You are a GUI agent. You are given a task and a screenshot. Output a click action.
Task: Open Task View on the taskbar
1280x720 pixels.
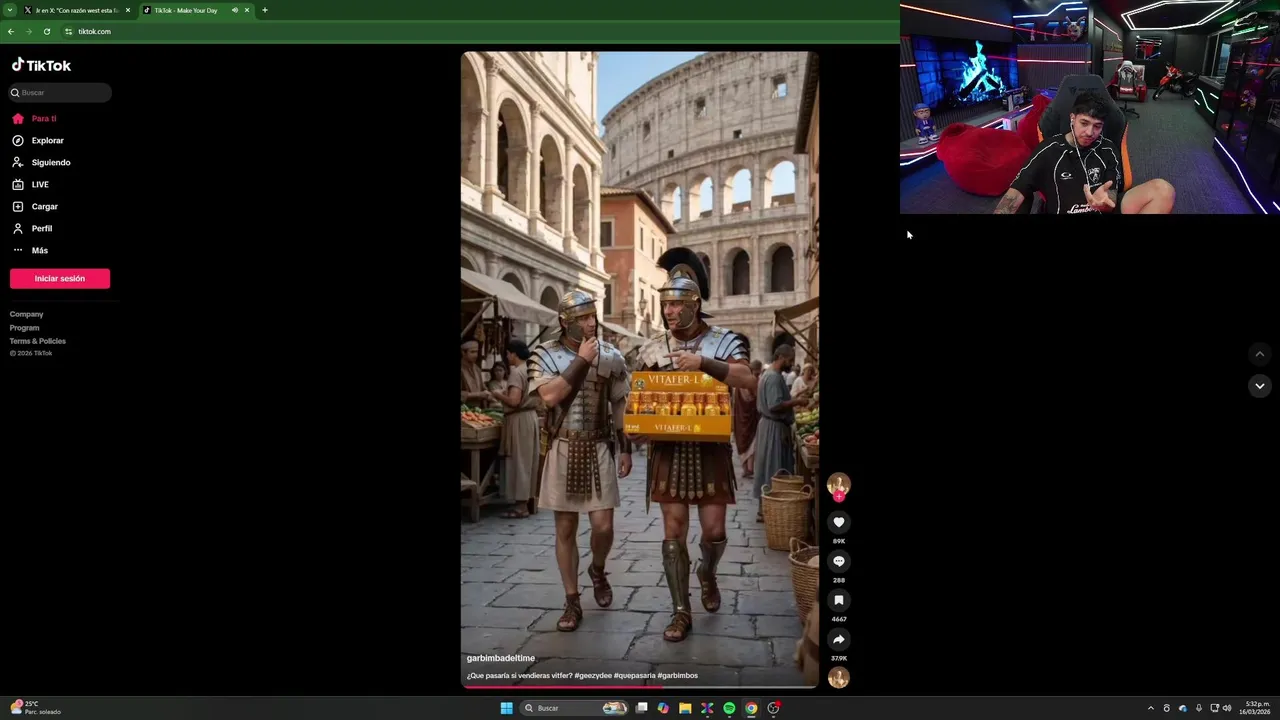(x=641, y=708)
